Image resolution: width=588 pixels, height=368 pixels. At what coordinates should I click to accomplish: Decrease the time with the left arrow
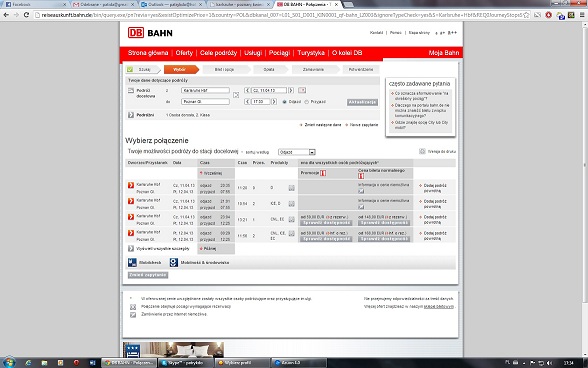[x=247, y=102]
